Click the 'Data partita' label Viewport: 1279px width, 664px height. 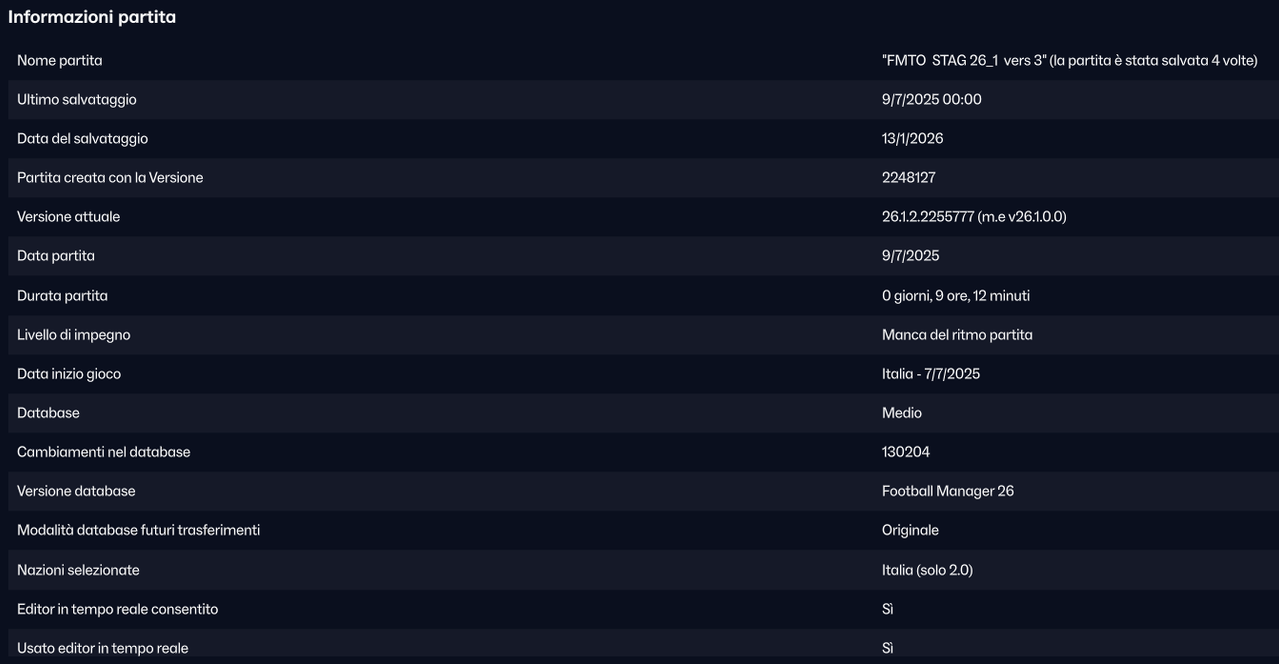pyautogui.click(x=56, y=256)
